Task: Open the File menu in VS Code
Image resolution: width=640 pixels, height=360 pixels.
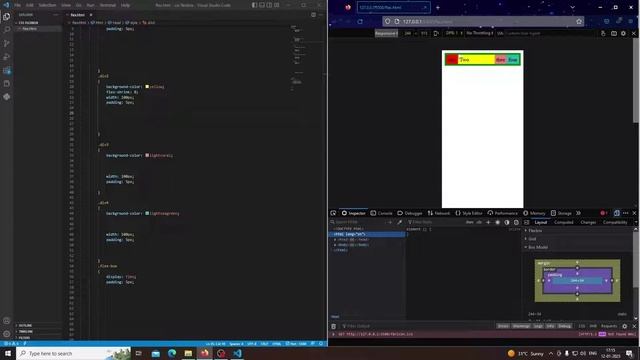Action: (x=18, y=5)
